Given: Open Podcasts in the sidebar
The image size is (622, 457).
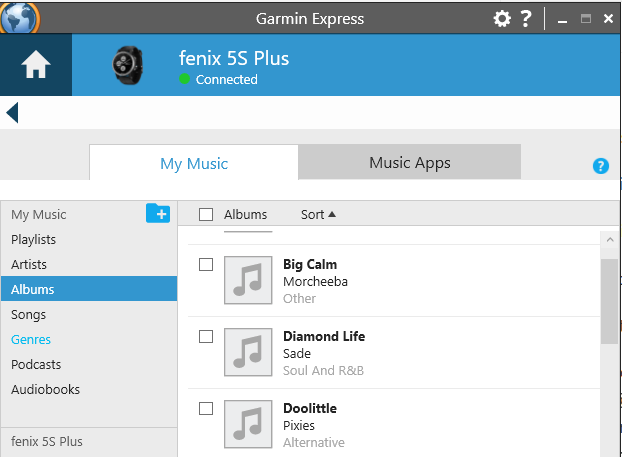Looking at the screenshot, I should (x=36, y=365).
